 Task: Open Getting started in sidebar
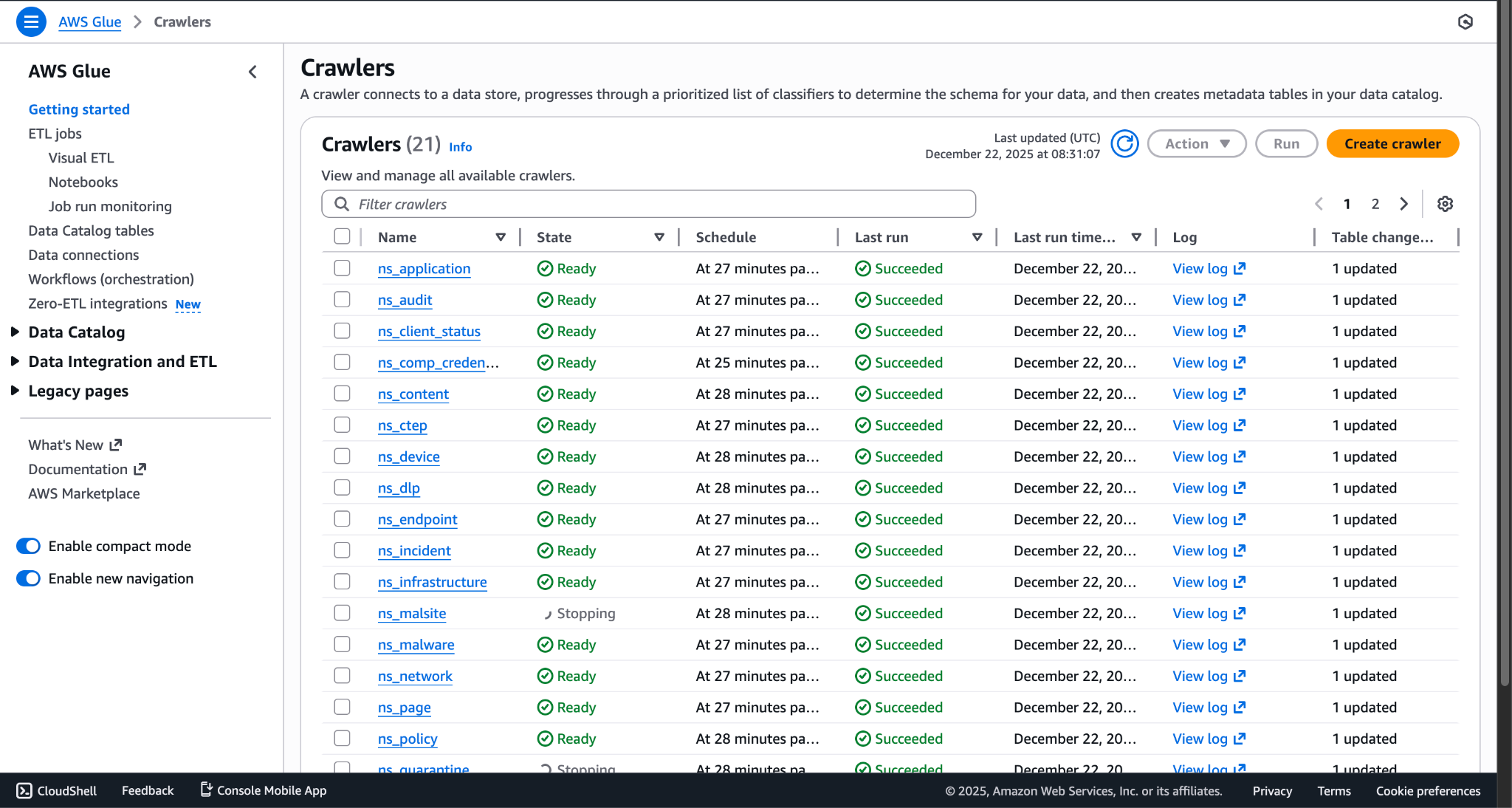point(79,109)
